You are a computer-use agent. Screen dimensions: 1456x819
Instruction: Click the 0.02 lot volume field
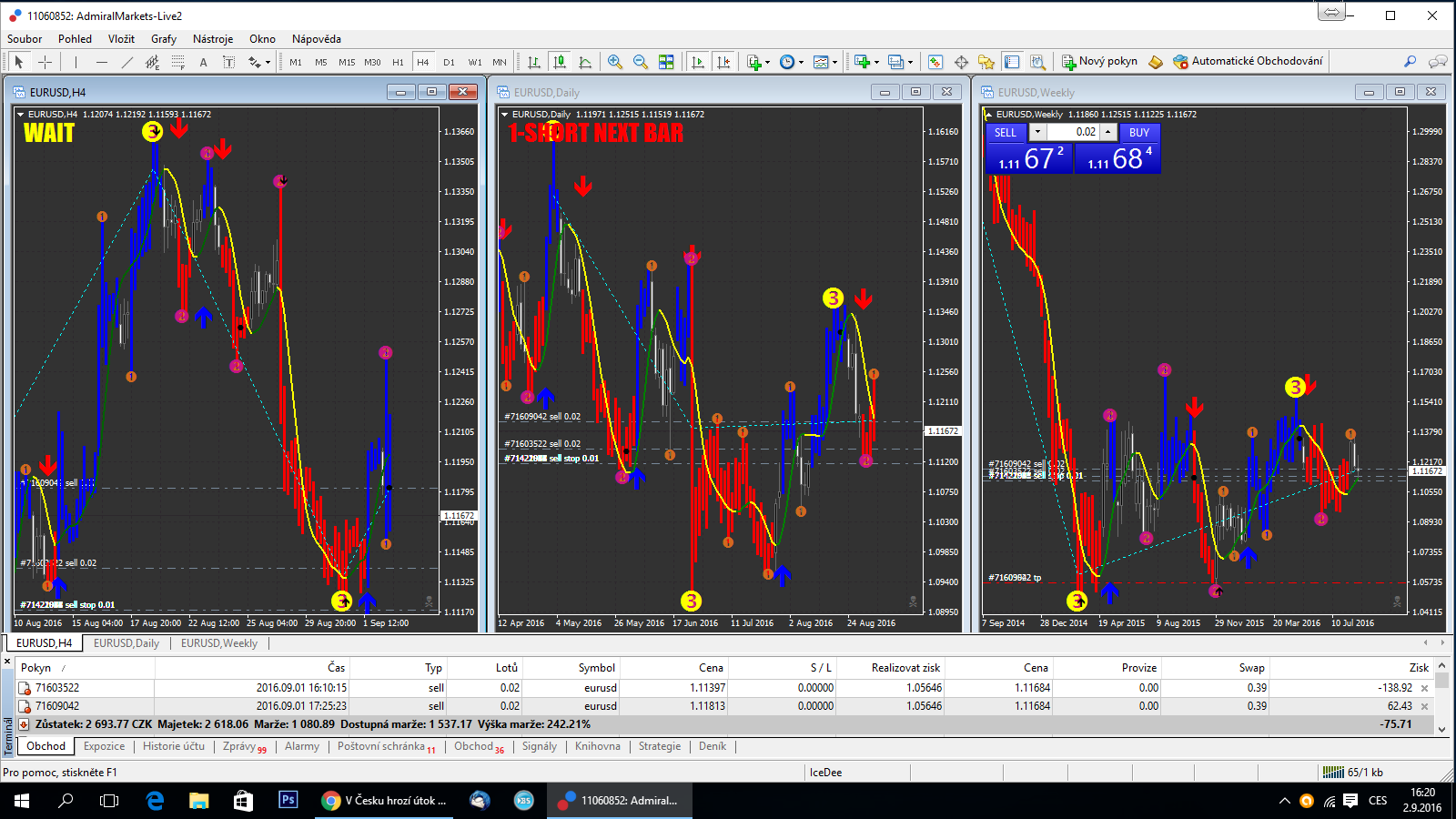click(x=1073, y=132)
